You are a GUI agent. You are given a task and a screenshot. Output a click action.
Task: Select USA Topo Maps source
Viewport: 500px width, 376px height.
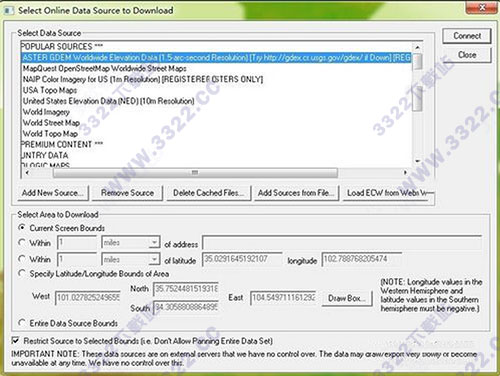[50, 90]
